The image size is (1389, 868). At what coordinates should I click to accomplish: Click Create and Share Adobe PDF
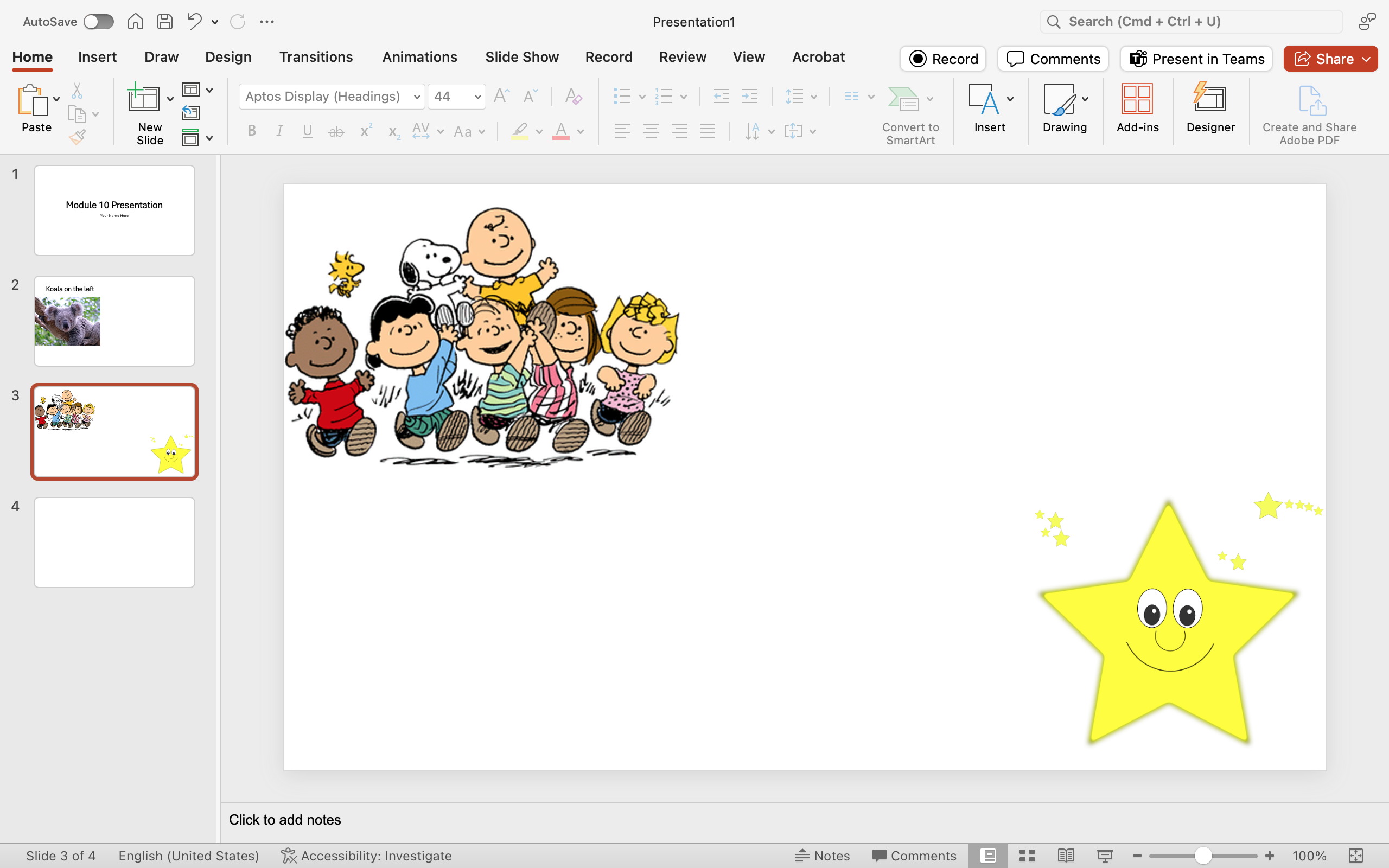[1309, 115]
